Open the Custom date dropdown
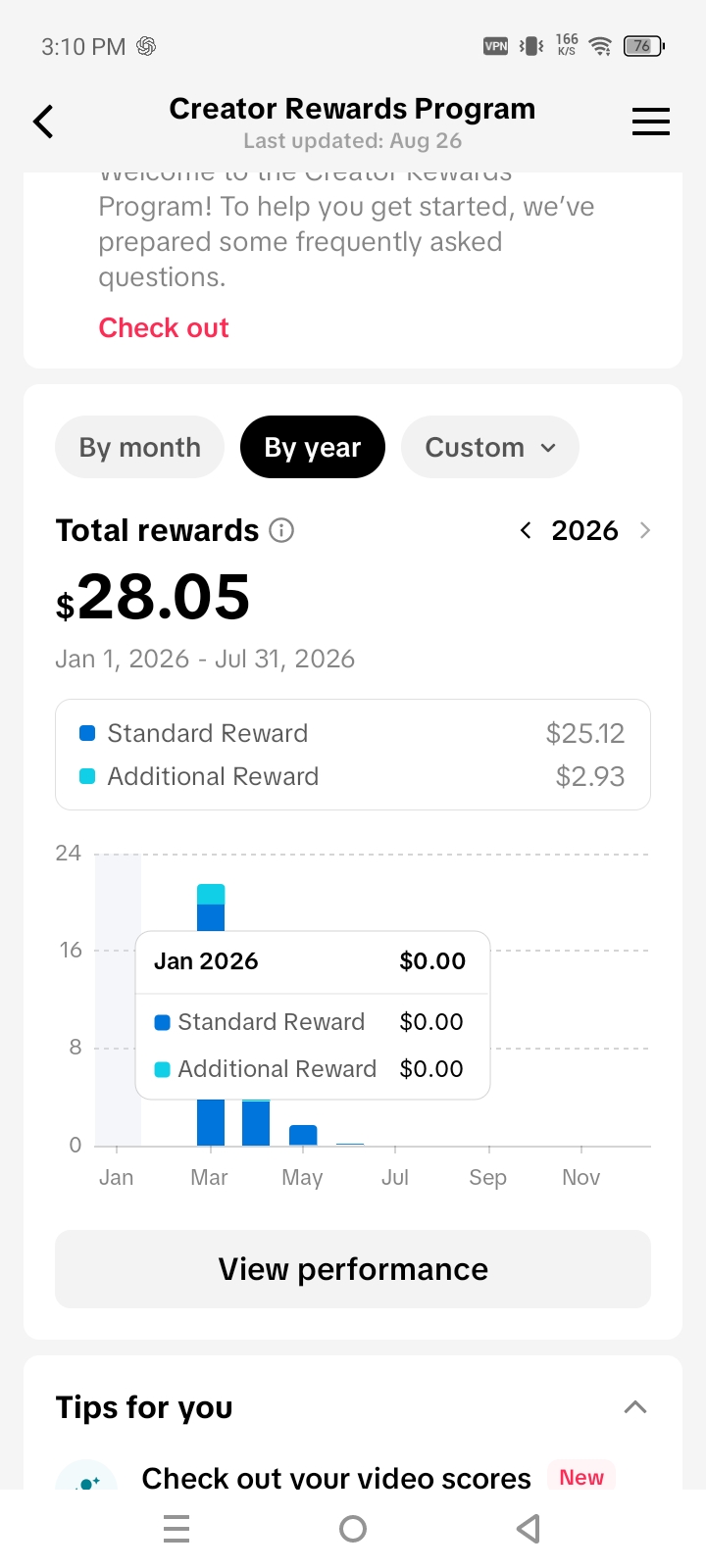Screen dimensions: 706x1568 click(490, 447)
